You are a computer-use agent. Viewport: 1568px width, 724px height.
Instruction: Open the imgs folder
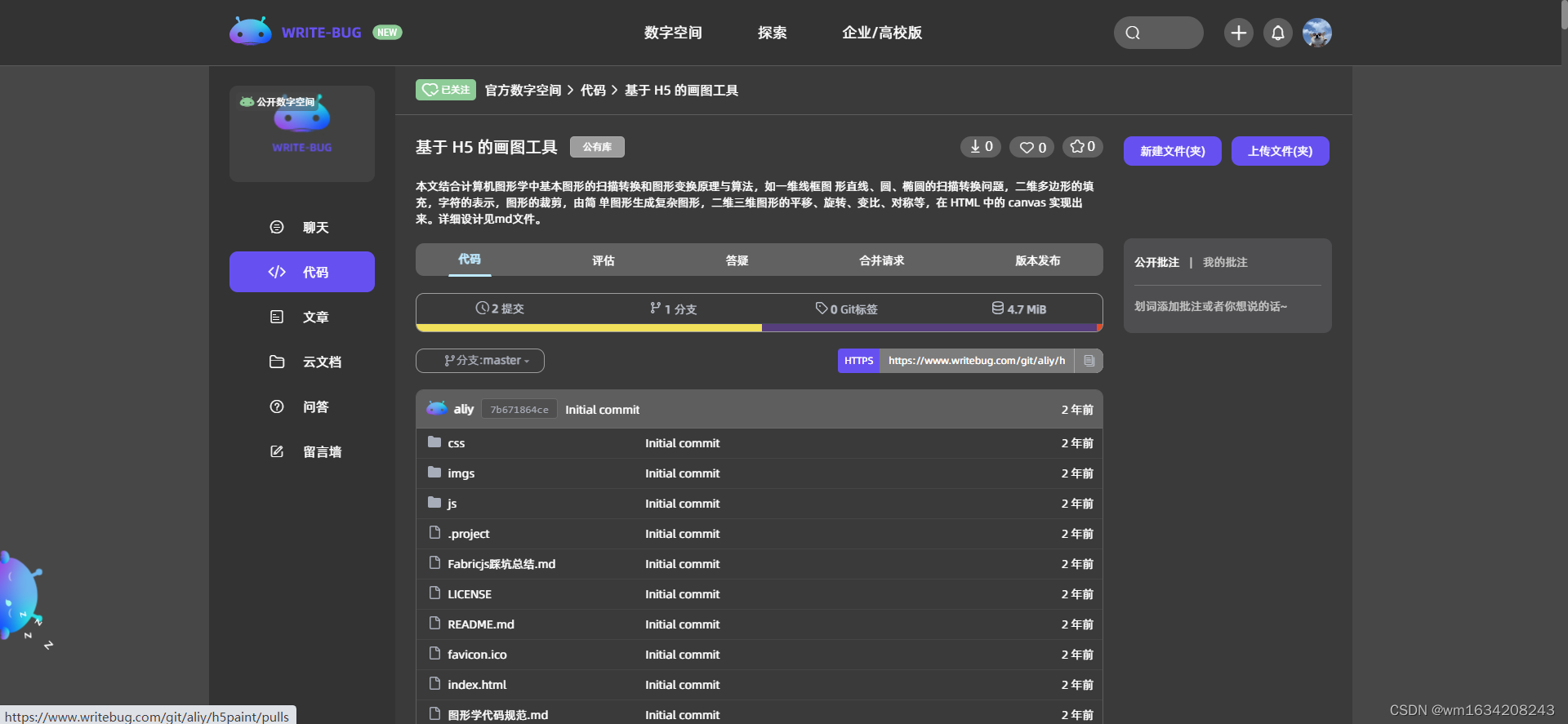pos(461,473)
